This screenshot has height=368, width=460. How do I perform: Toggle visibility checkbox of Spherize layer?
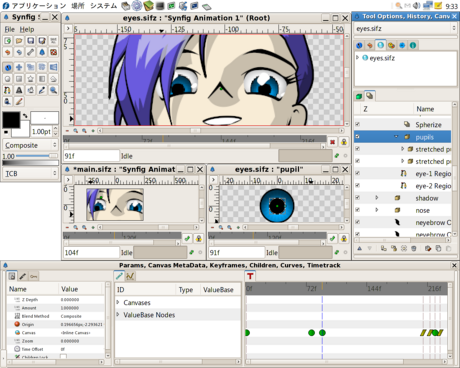pos(357,124)
